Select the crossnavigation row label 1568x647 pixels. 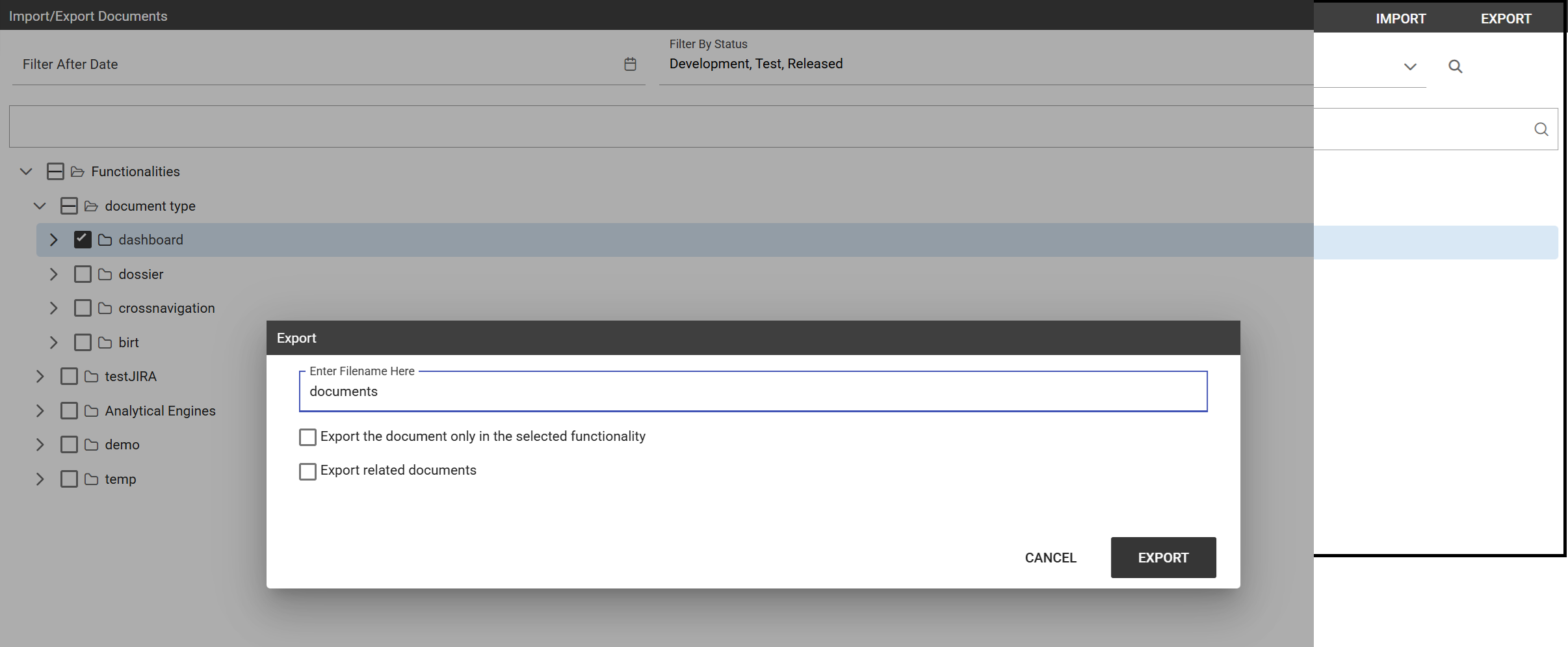tap(166, 308)
